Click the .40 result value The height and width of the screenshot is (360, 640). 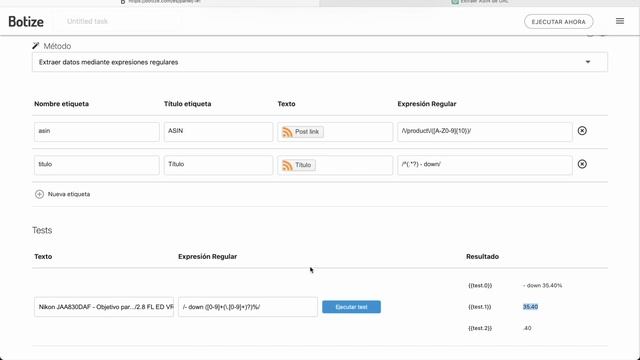(527, 328)
